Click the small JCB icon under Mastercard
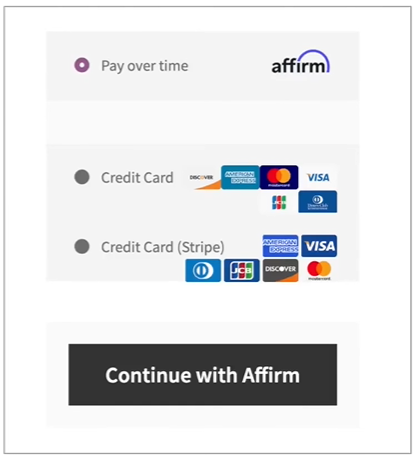Screen dimensions: 413x457 coord(279,202)
